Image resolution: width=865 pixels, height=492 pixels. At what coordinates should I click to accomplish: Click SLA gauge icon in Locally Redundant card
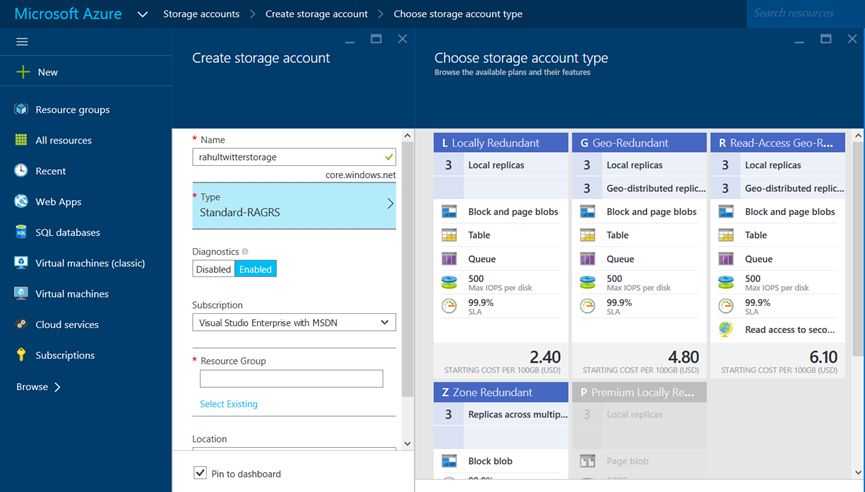coord(449,306)
